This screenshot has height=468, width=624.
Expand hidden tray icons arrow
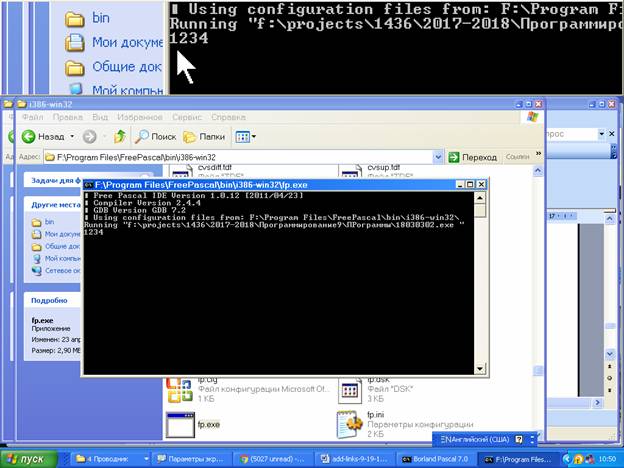pyautogui.click(x=567, y=459)
